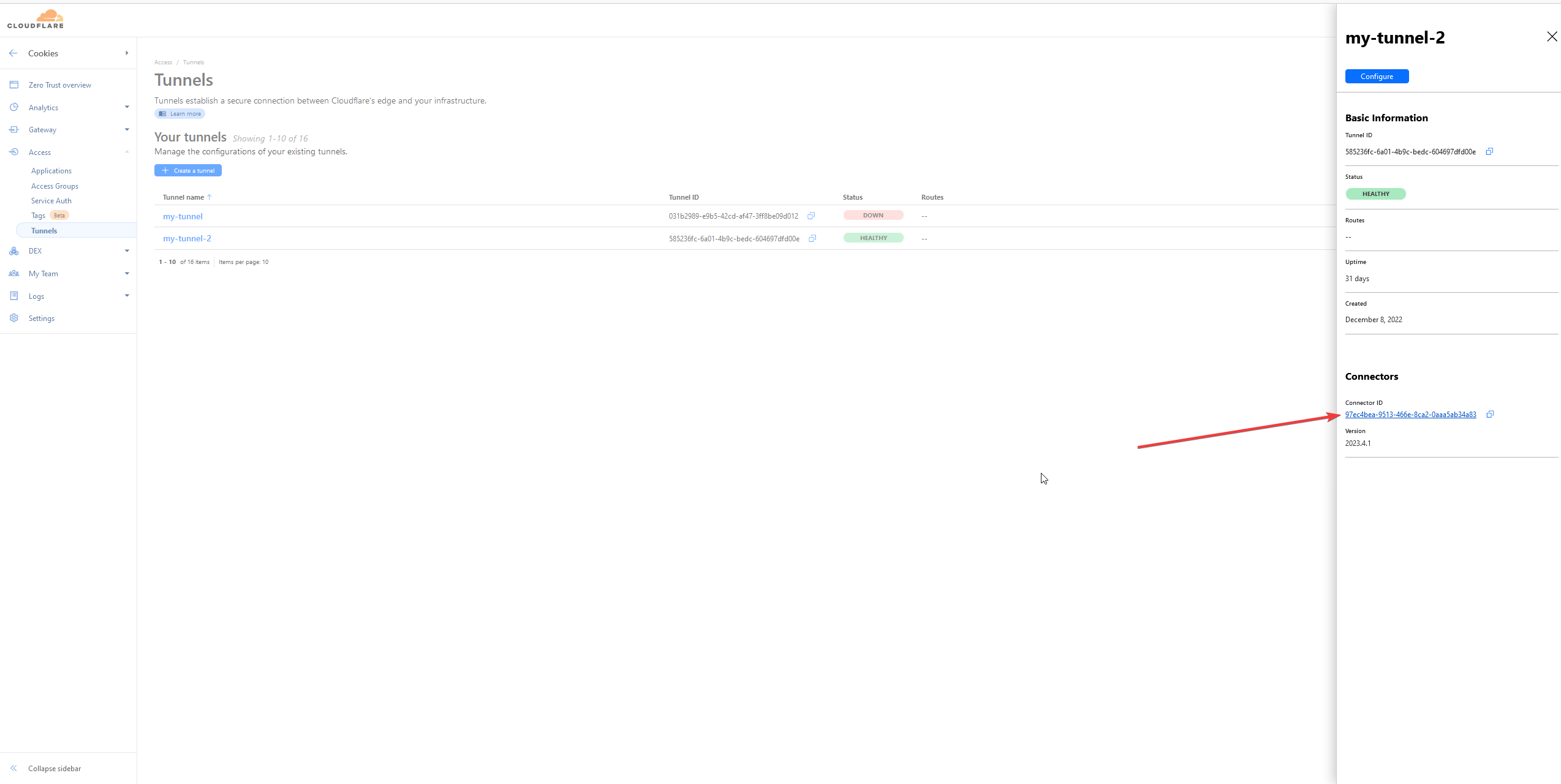Viewport: 1561px width, 784px height.
Task: Sort by Tunnel name column arrow
Action: (210, 197)
